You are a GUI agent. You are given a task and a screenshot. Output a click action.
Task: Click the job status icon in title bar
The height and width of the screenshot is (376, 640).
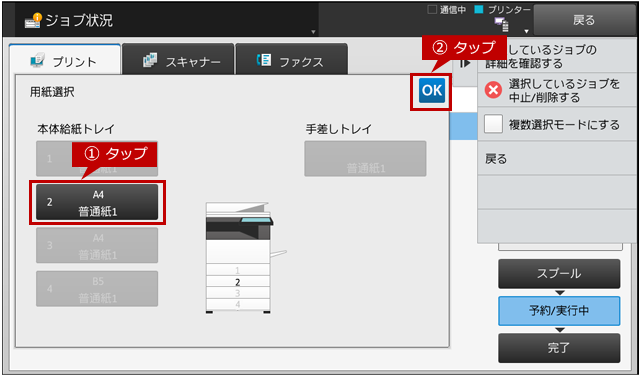click(33, 20)
